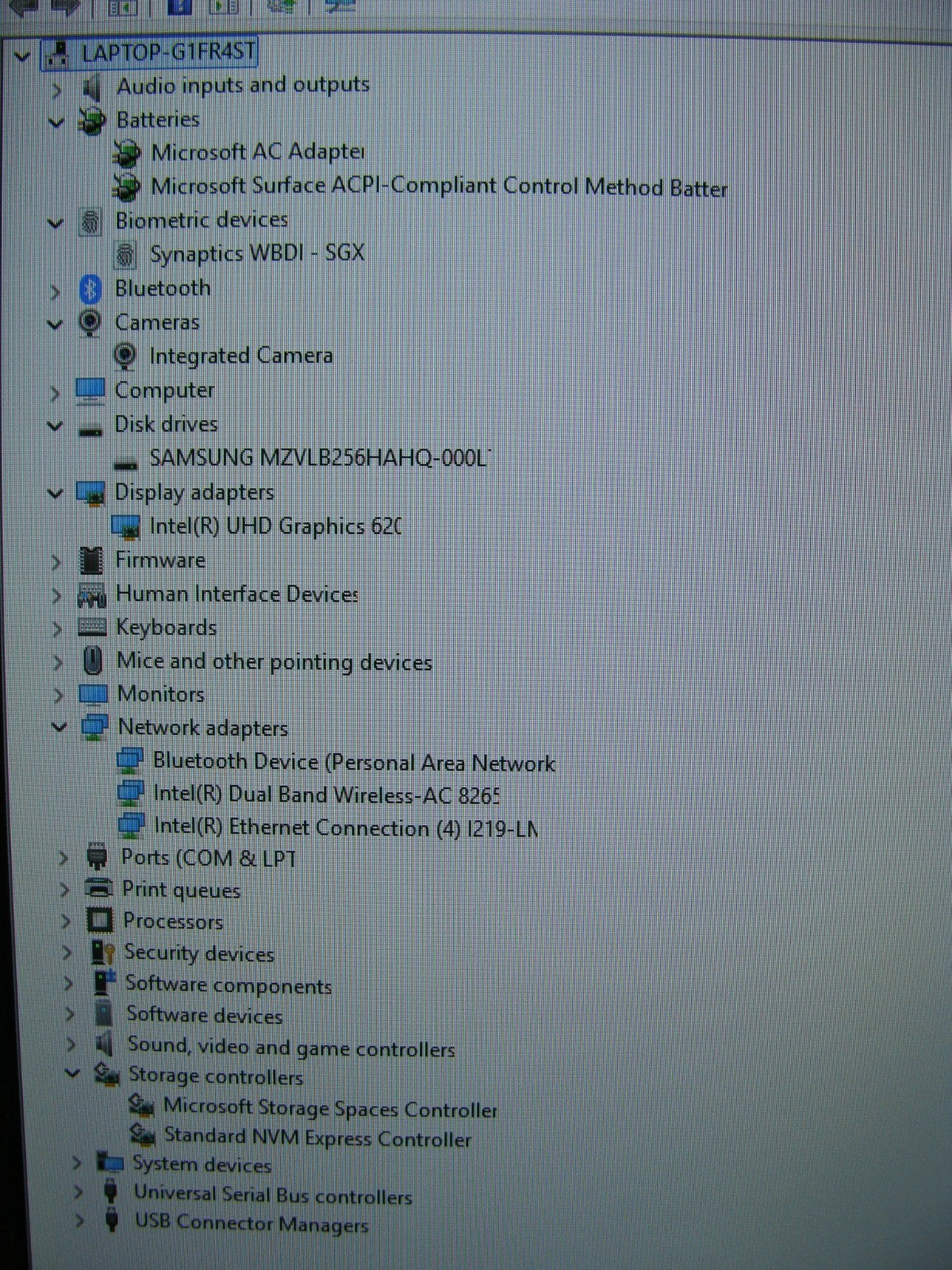Click the Processors category icon
Screen dimensions: 952x1270
click(x=99, y=921)
